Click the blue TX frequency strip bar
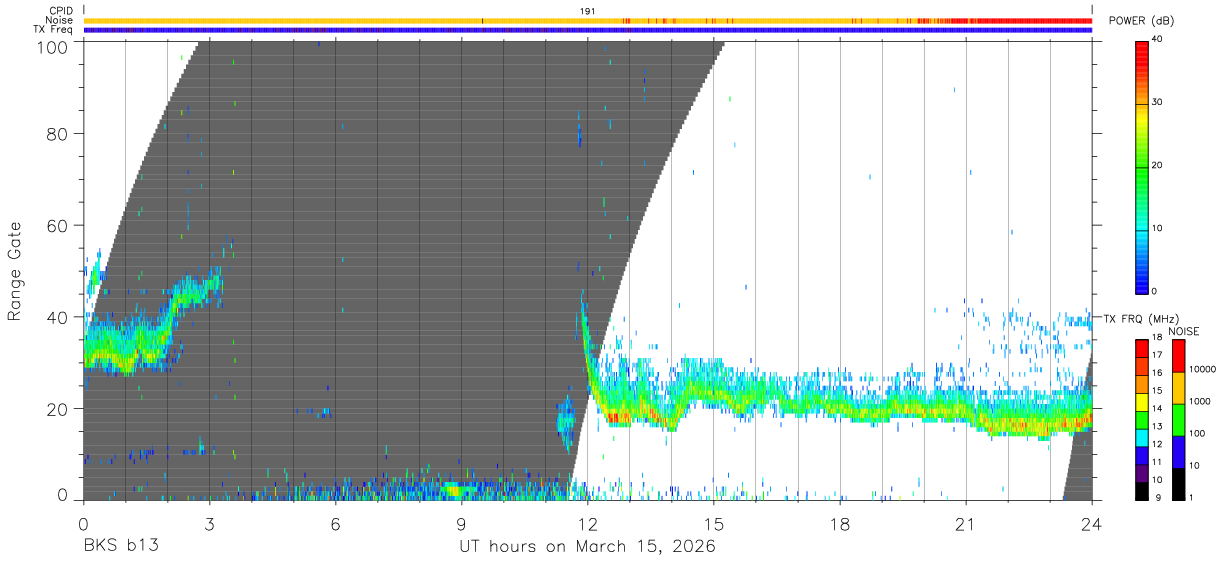Image resolution: width=1228 pixels, height=567 pixels. coord(587,30)
